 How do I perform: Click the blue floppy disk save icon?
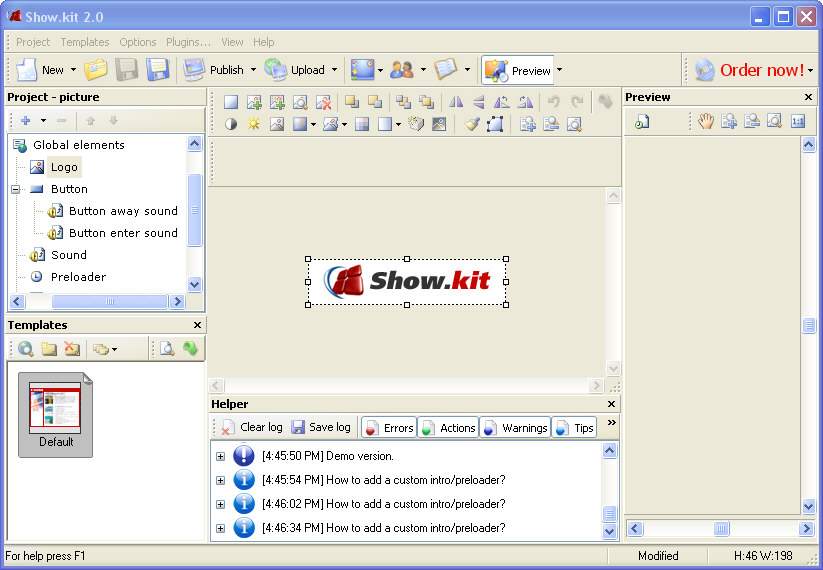tap(158, 70)
